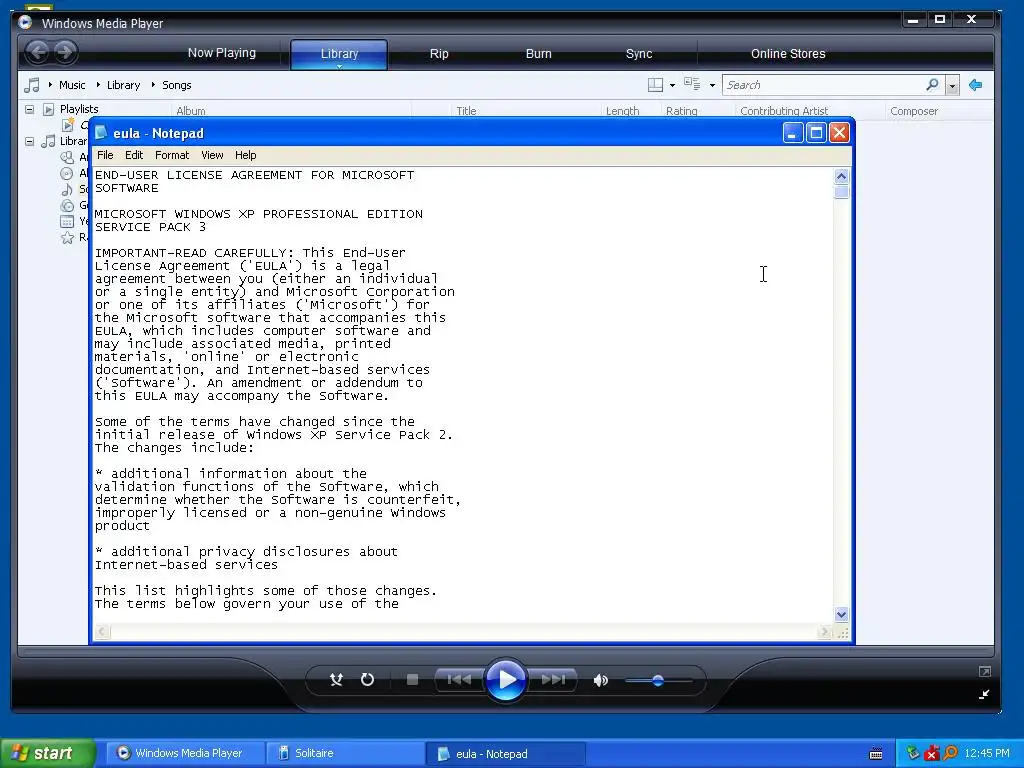
Task: Click the Stop playback button
Action: [x=412, y=680]
